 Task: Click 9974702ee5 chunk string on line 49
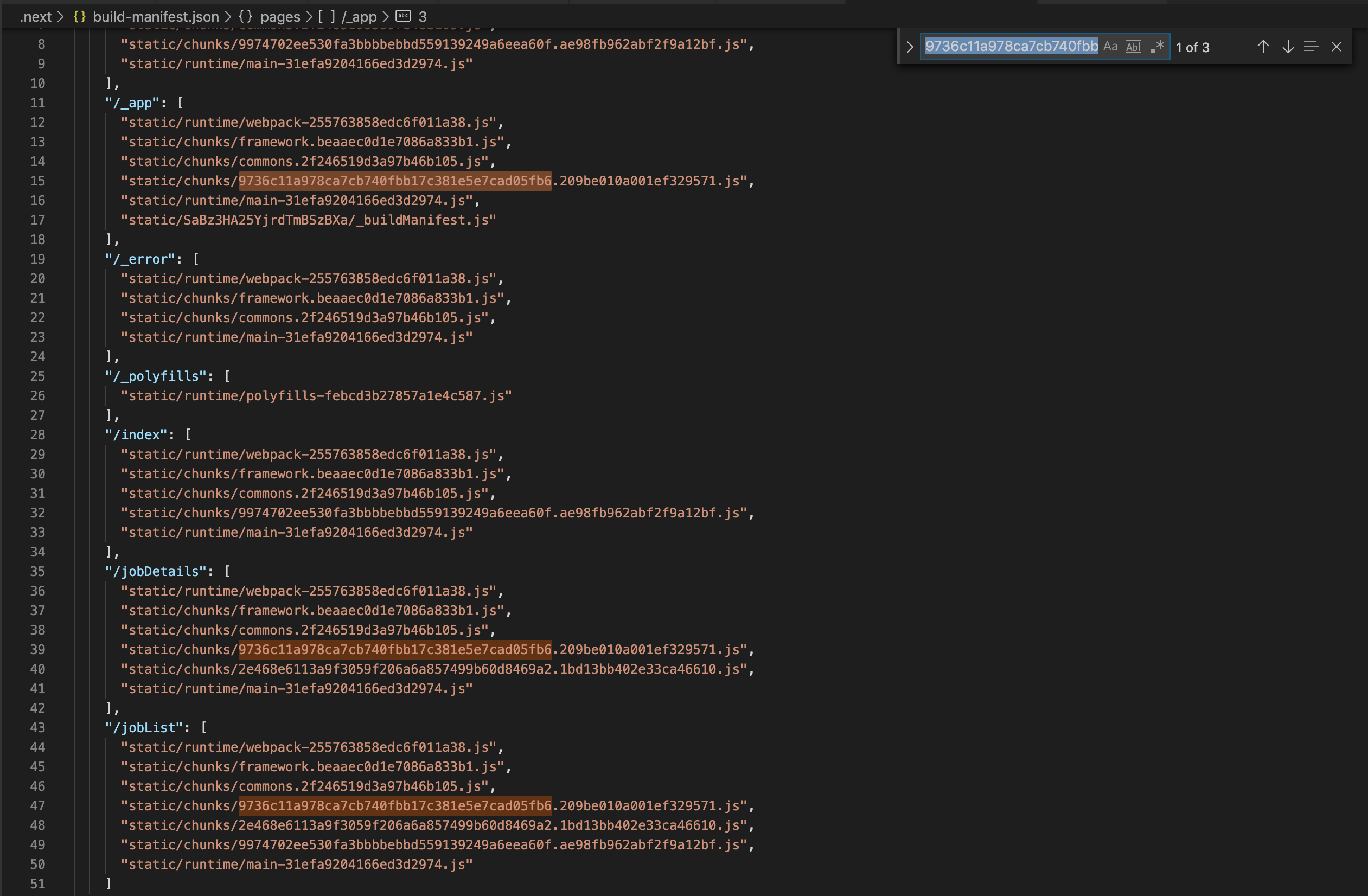[x=433, y=846]
